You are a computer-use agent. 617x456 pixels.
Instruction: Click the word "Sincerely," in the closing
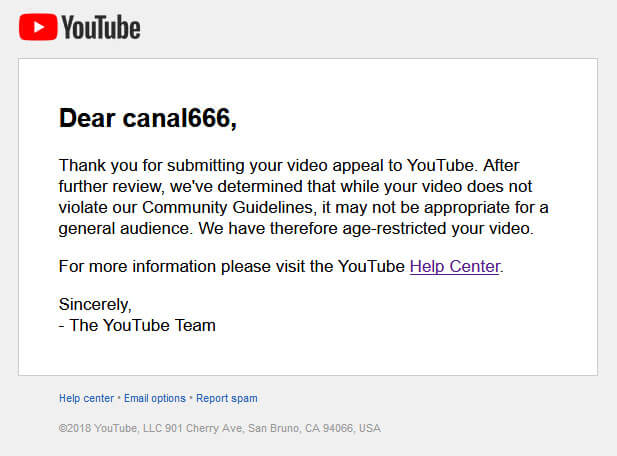(x=95, y=304)
